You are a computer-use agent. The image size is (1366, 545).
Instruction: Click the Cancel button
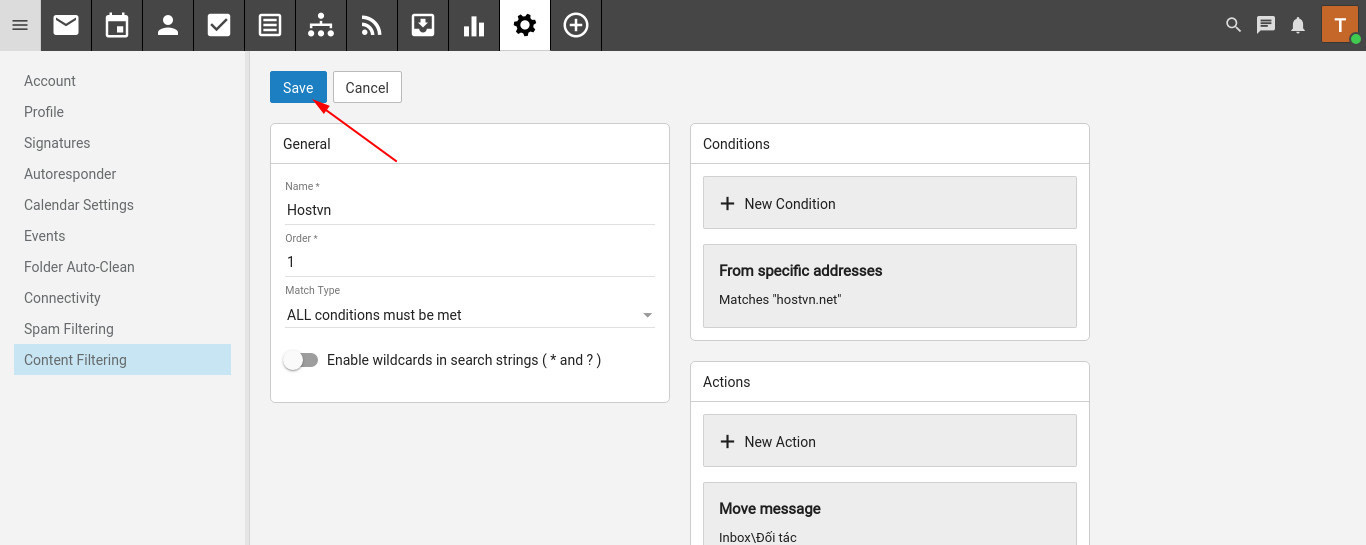tap(367, 87)
